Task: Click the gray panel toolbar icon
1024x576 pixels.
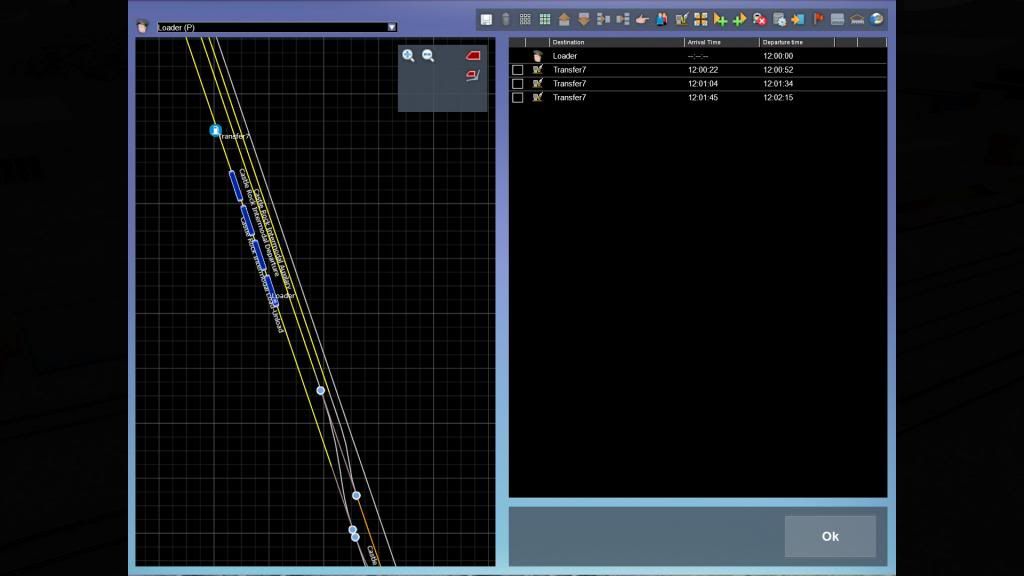Action: click(x=837, y=20)
